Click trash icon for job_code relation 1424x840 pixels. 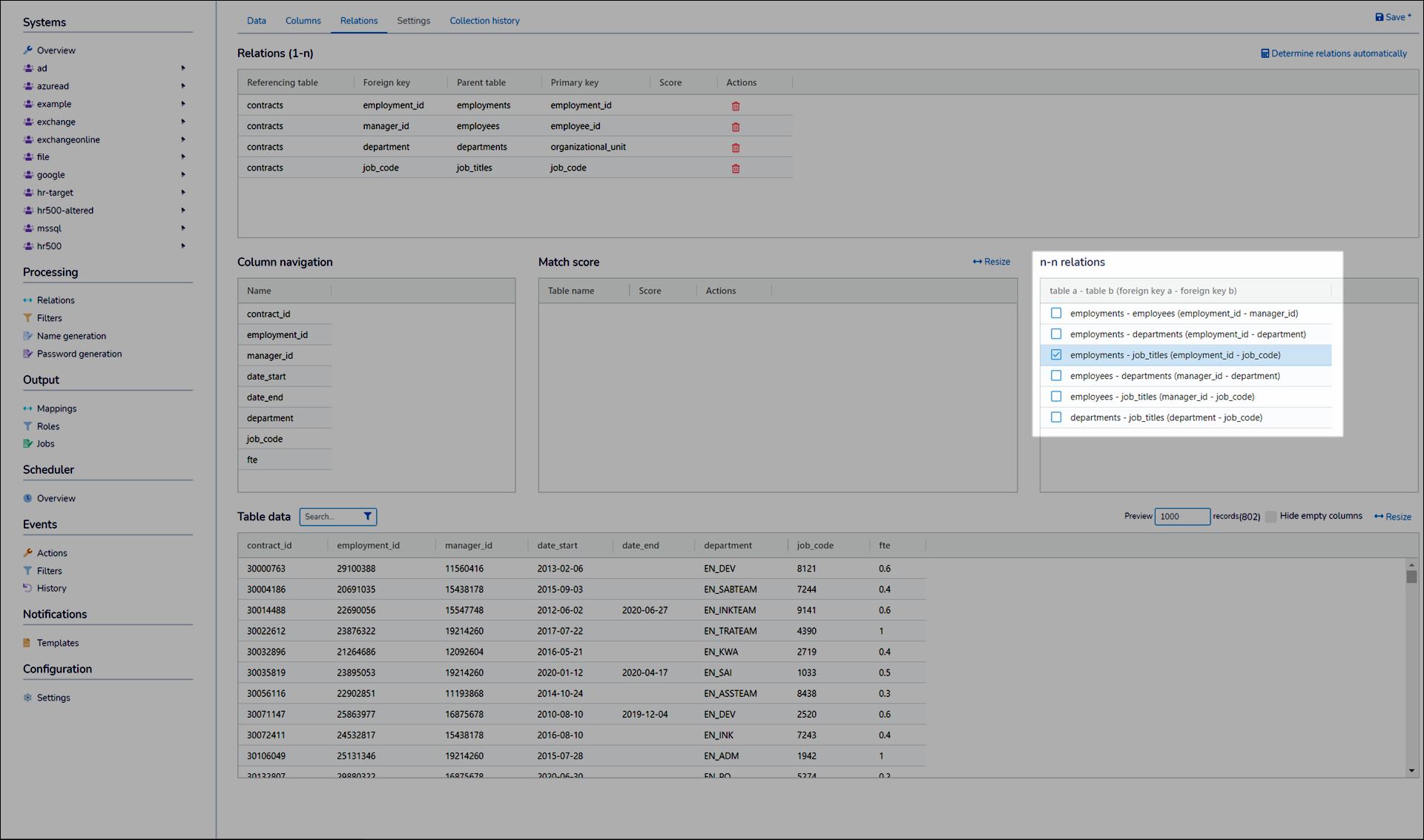click(736, 168)
